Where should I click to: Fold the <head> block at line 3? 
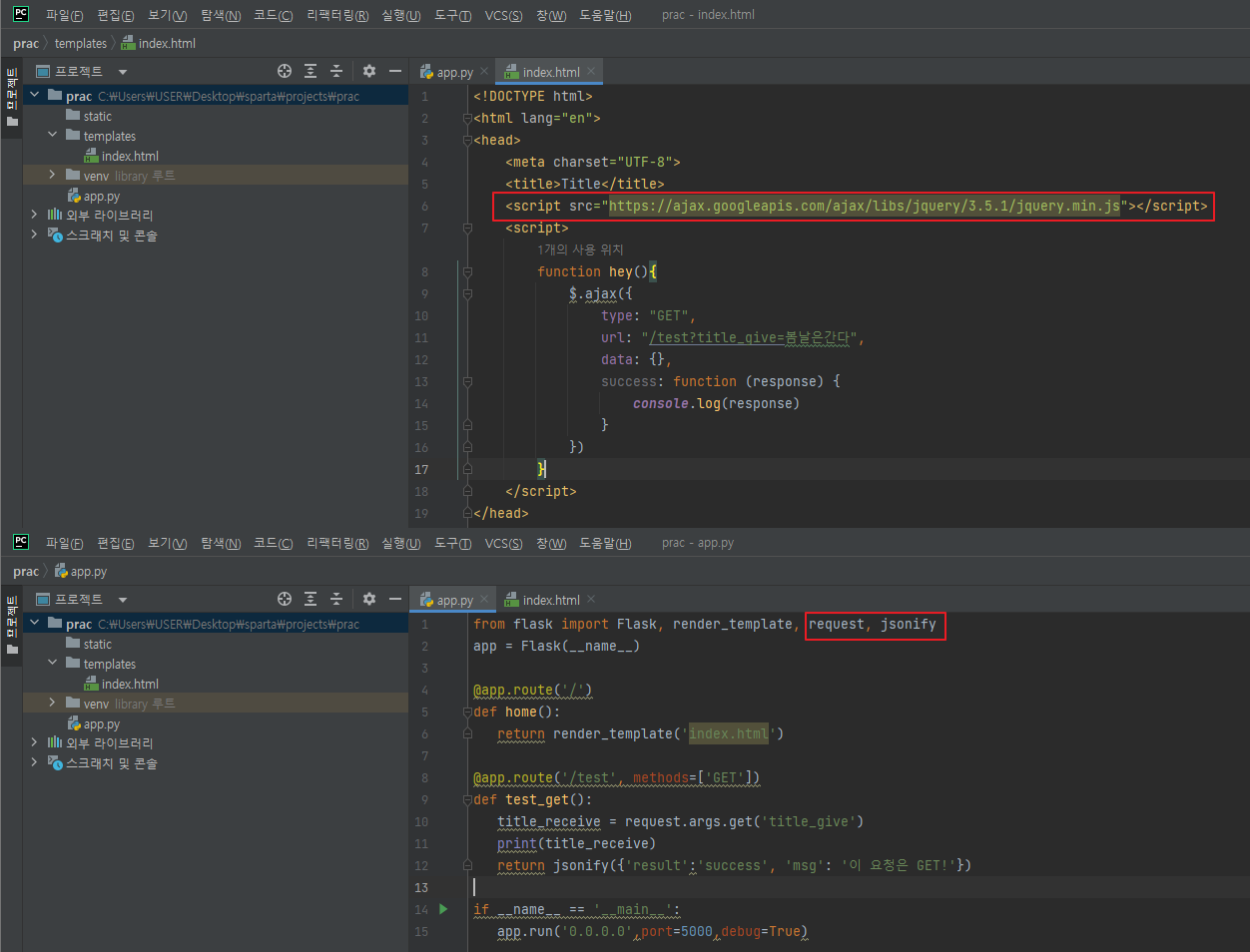466,140
